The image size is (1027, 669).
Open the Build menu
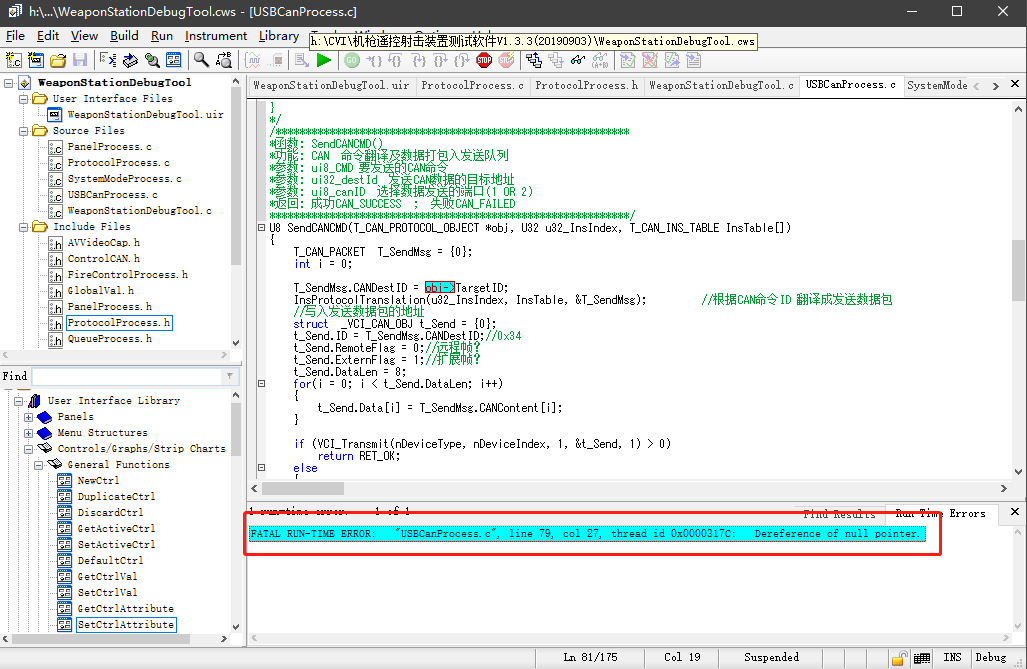[124, 36]
